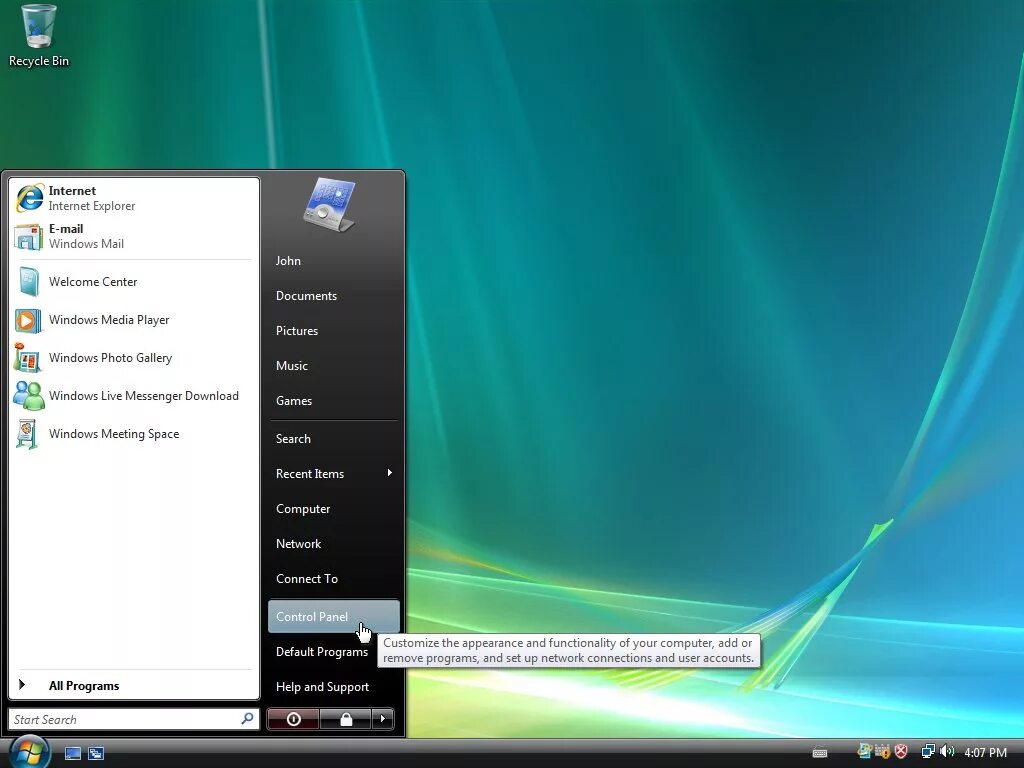Open Welcome Center program

click(x=134, y=281)
